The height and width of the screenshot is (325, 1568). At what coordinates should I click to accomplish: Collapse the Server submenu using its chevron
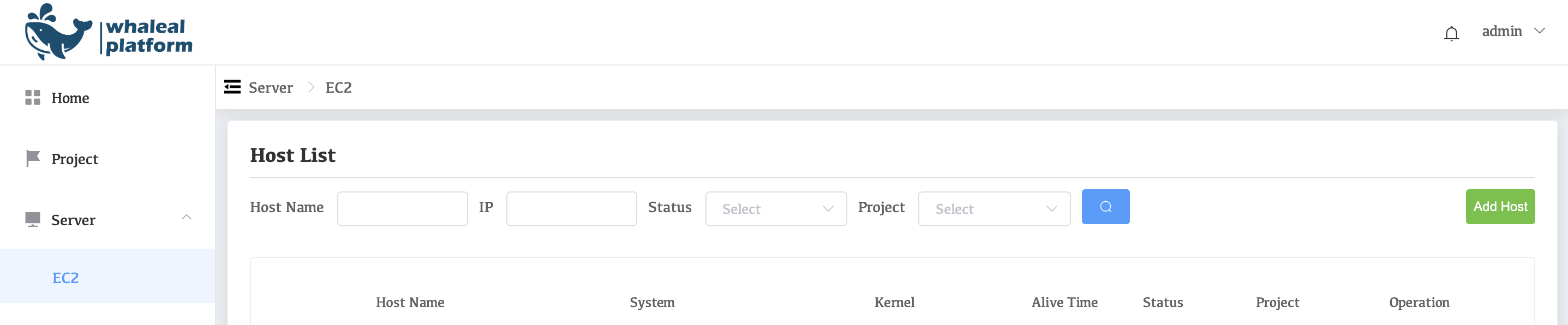[x=186, y=217]
